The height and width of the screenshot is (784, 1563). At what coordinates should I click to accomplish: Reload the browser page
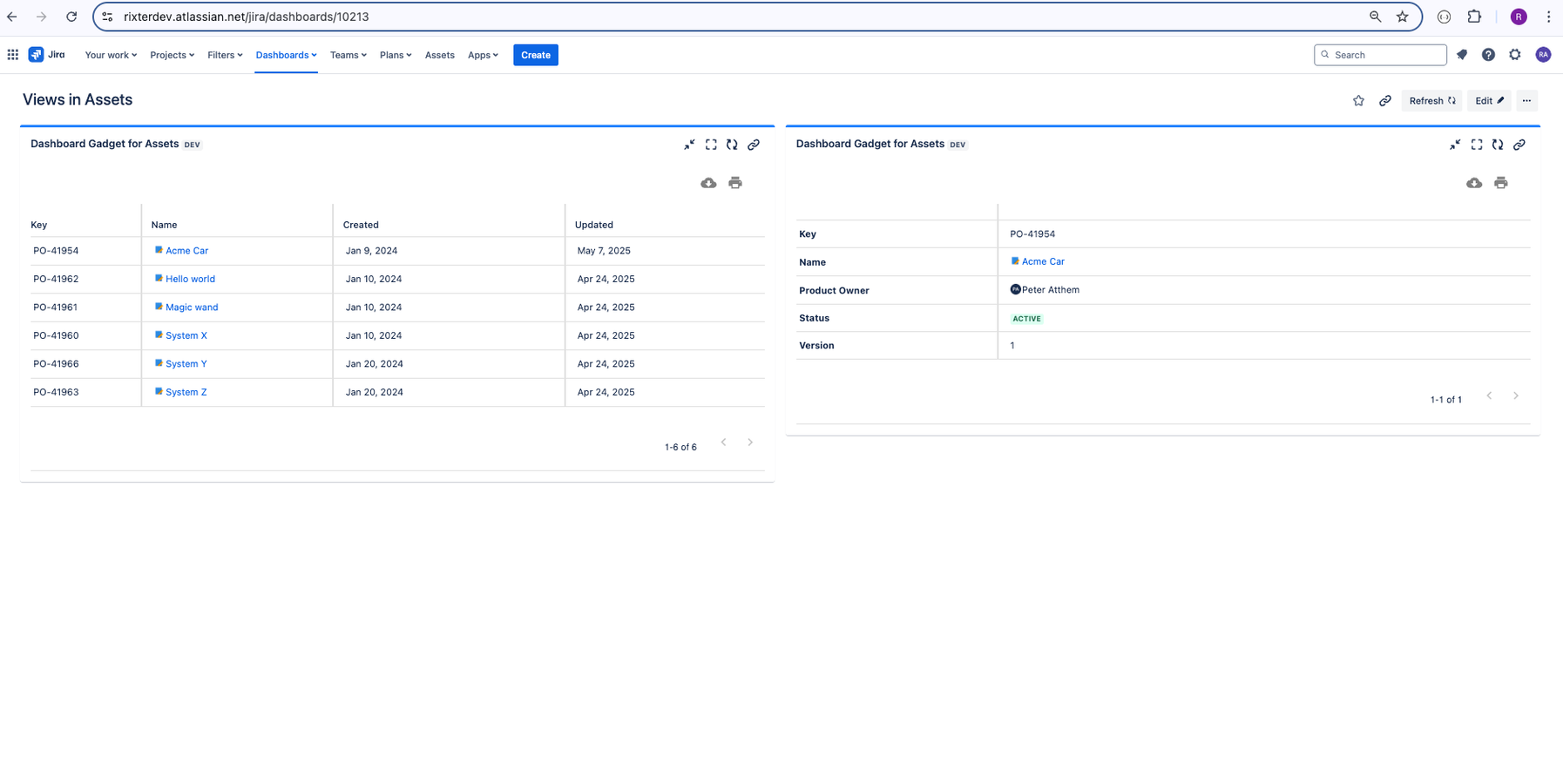tap(71, 17)
